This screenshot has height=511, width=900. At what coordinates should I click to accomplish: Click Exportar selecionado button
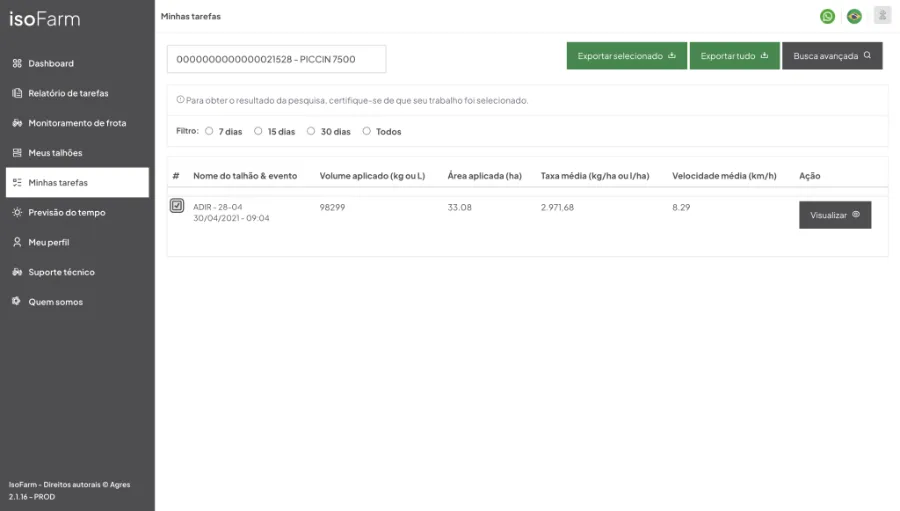coord(627,56)
